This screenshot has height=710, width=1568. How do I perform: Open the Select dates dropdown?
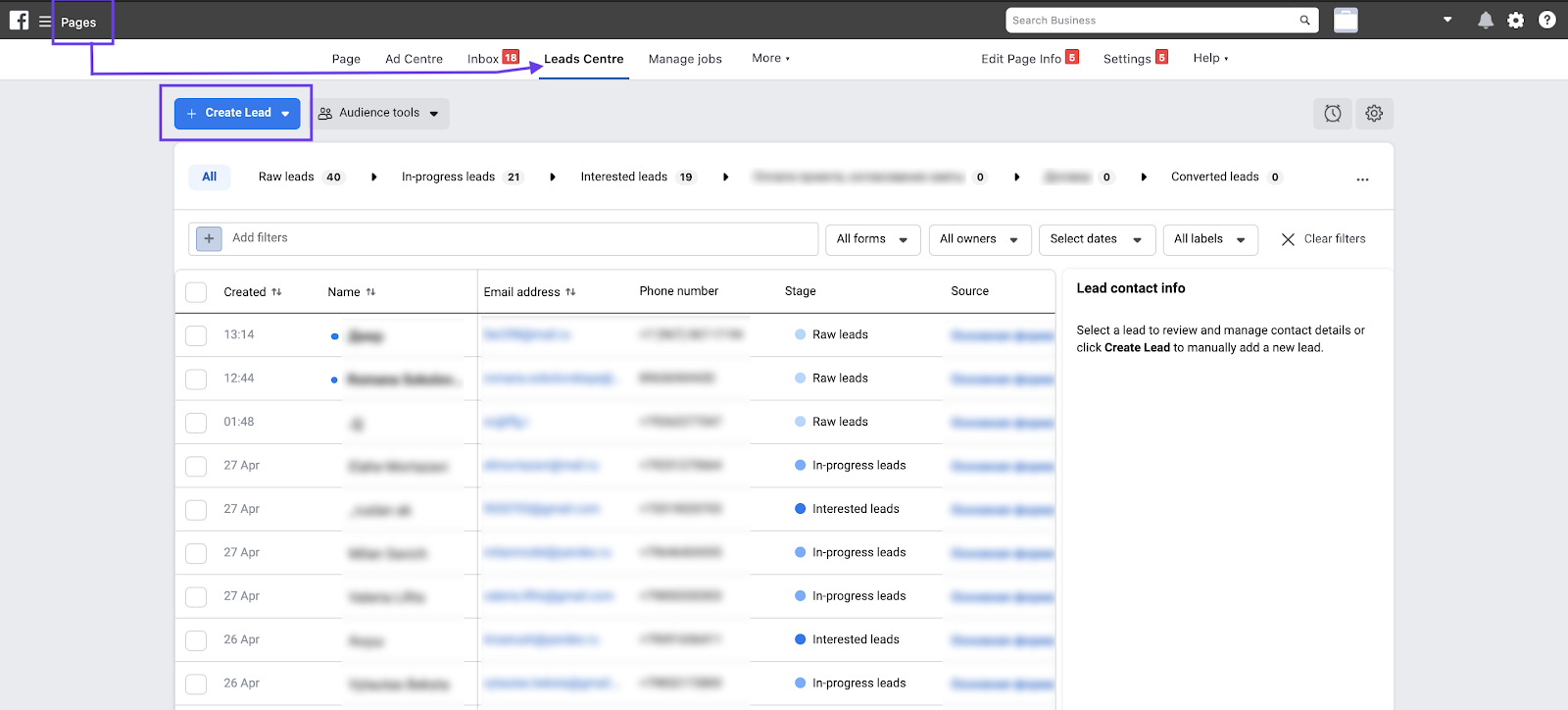click(x=1097, y=239)
